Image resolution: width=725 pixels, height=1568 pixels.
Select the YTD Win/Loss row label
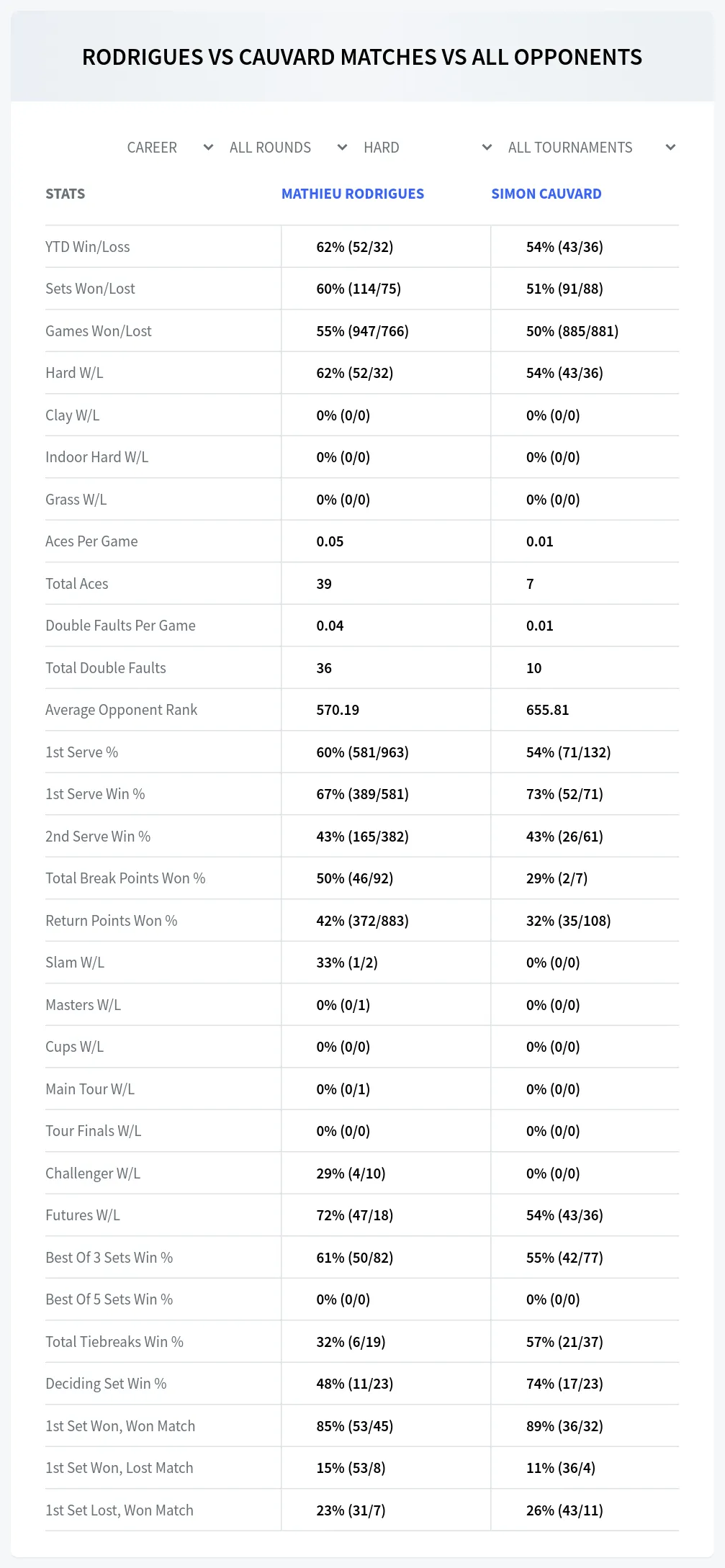(x=88, y=247)
